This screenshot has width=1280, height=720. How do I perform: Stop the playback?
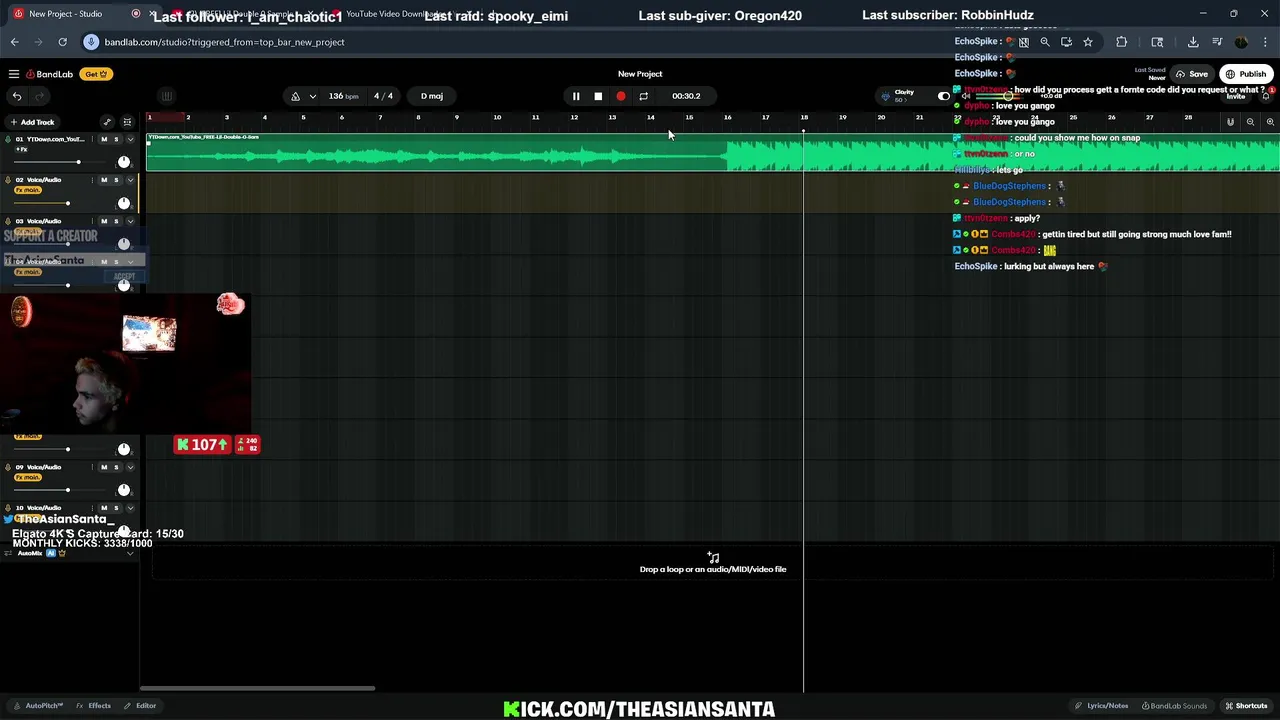598,96
